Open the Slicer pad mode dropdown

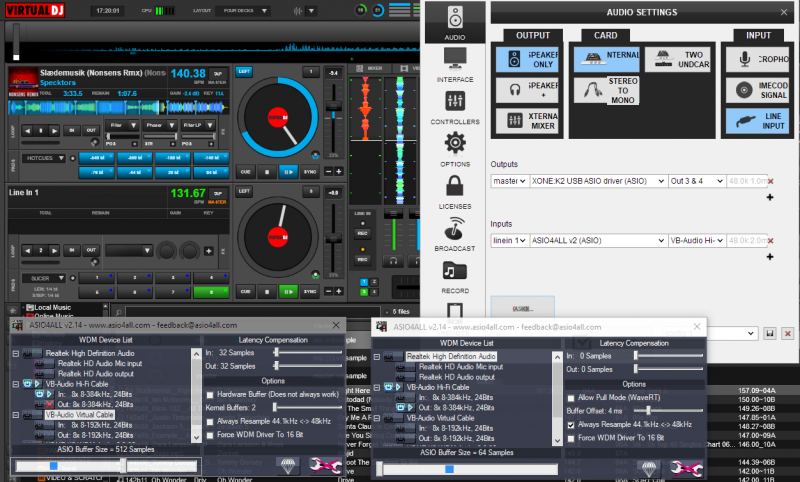pos(43,278)
